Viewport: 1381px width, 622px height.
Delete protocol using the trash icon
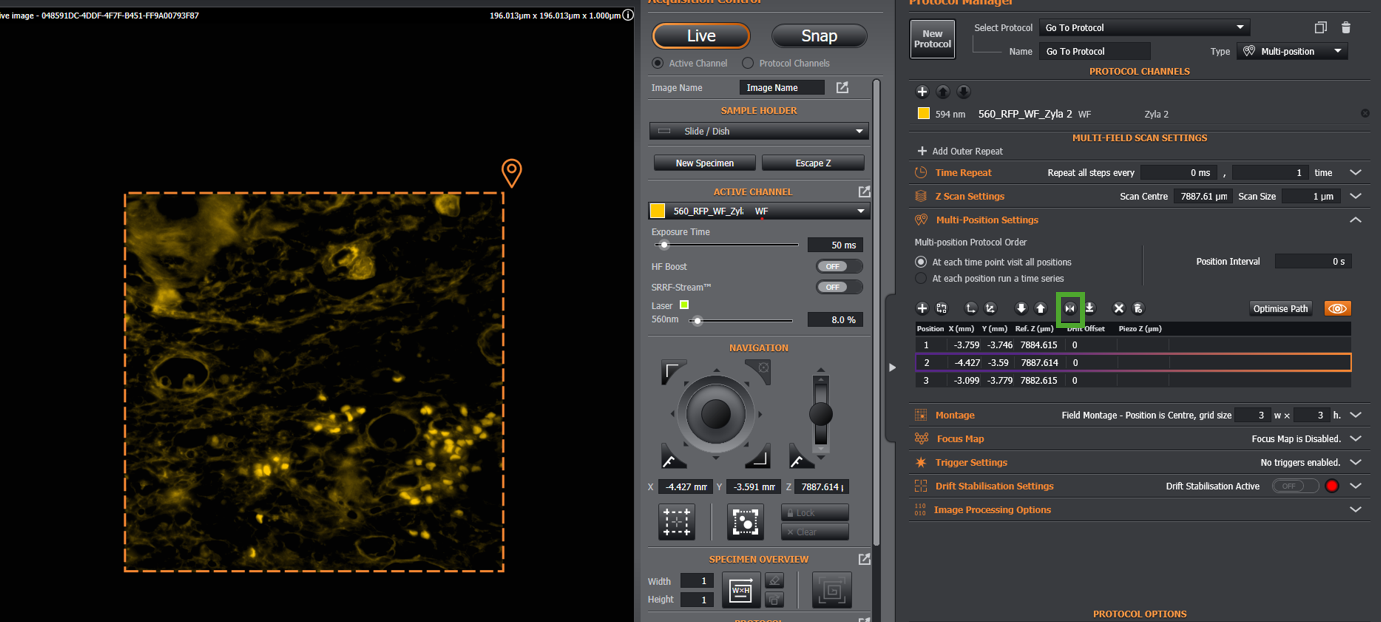[x=1346, y=28]
